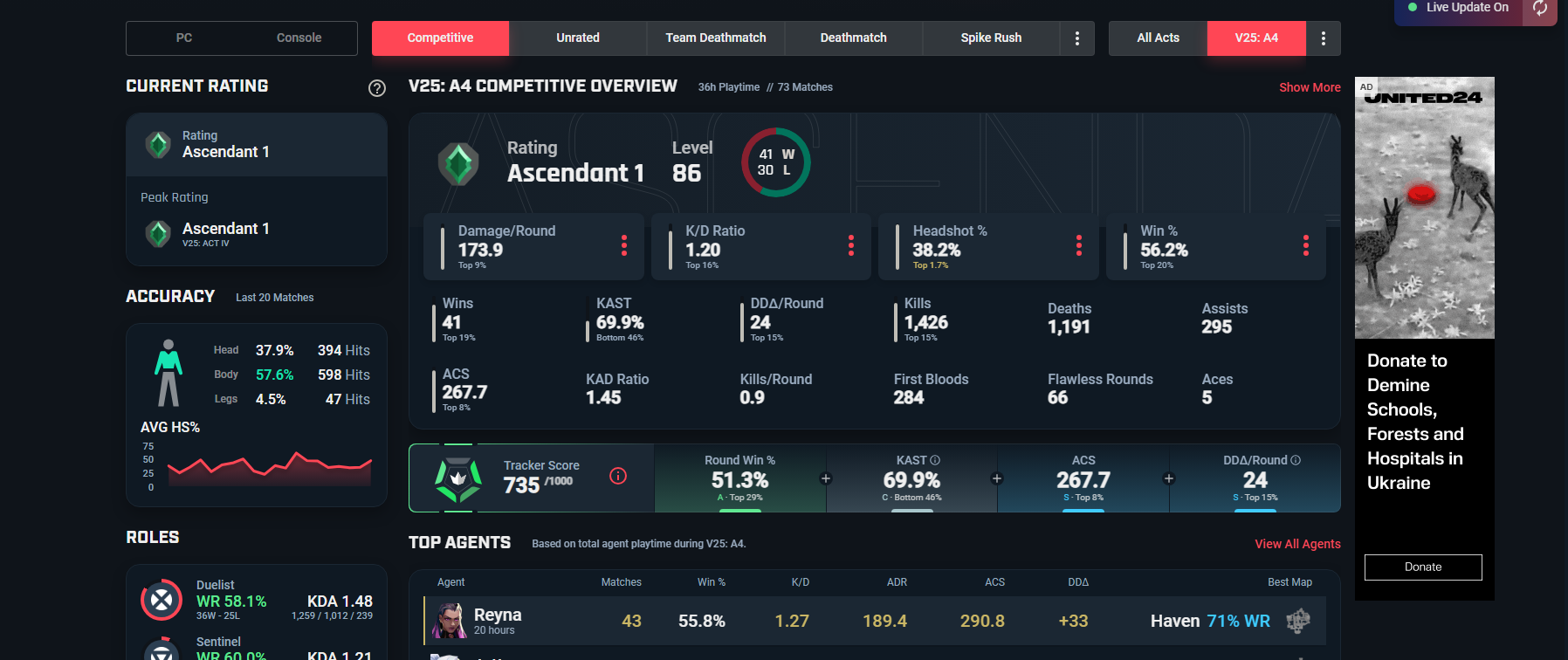Open Headshot % card options menu
The height and width of the screenshot is (660, 1568).
(1079, 245)
